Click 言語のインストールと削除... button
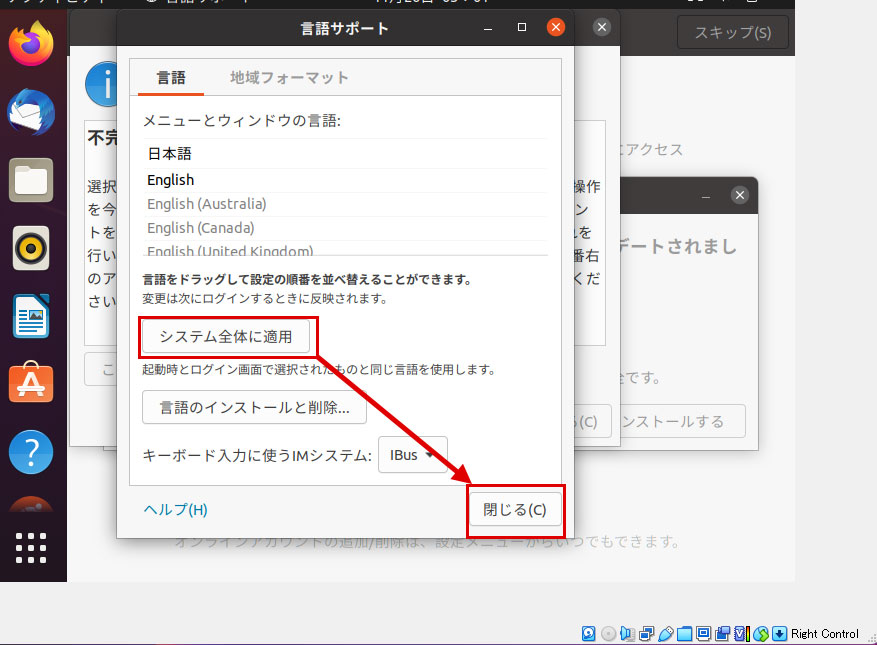 pyautogui.click(x=254, y=407)
